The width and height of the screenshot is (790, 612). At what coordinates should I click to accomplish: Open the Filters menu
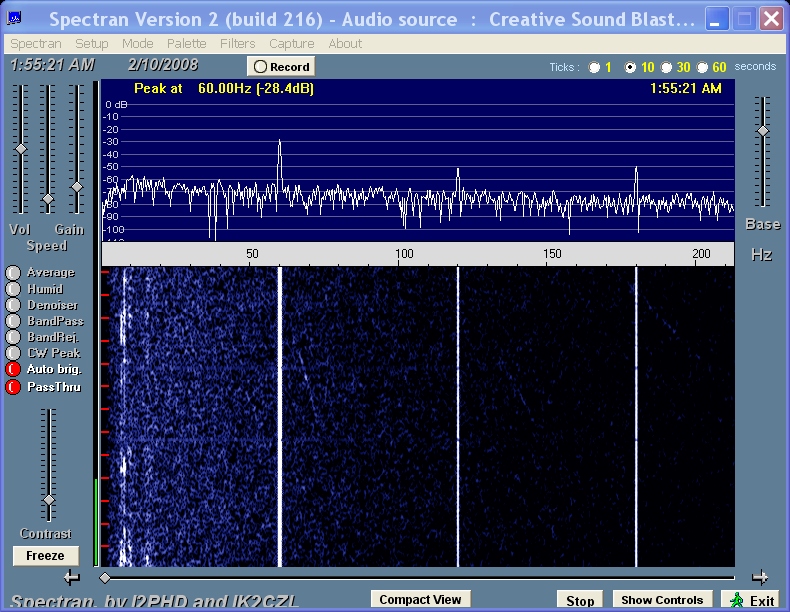[237, 44]
